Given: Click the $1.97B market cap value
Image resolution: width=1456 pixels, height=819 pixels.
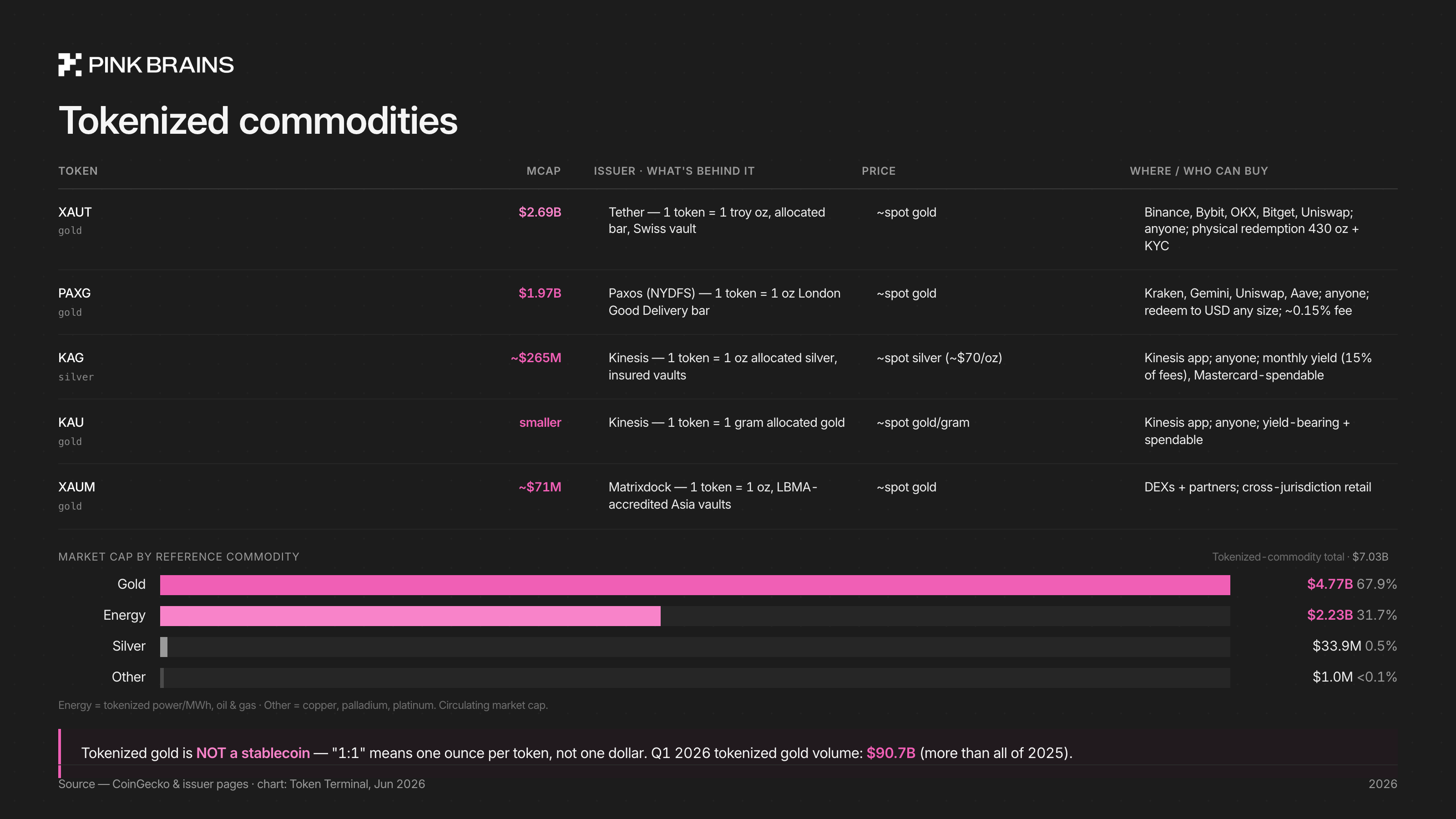Looking at the screenshot, I should (x=540, y=293).
